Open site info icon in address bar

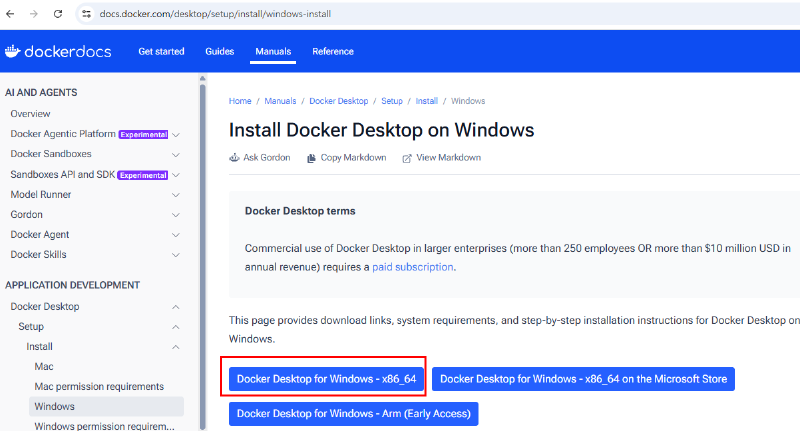(x=87, y=14)
